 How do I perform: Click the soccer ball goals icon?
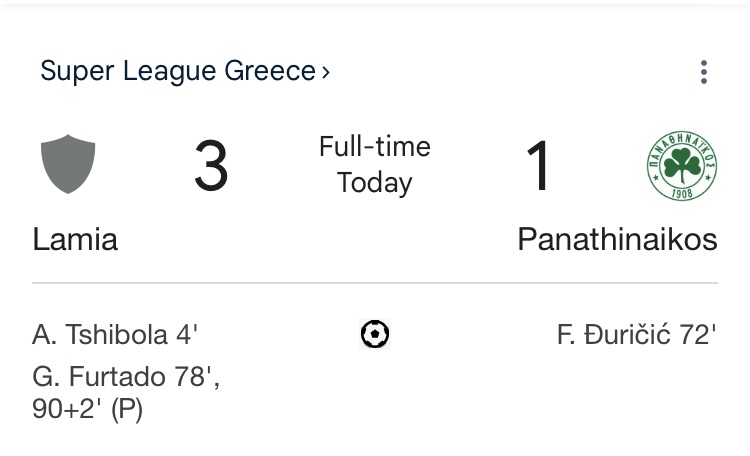pos(375,334)
